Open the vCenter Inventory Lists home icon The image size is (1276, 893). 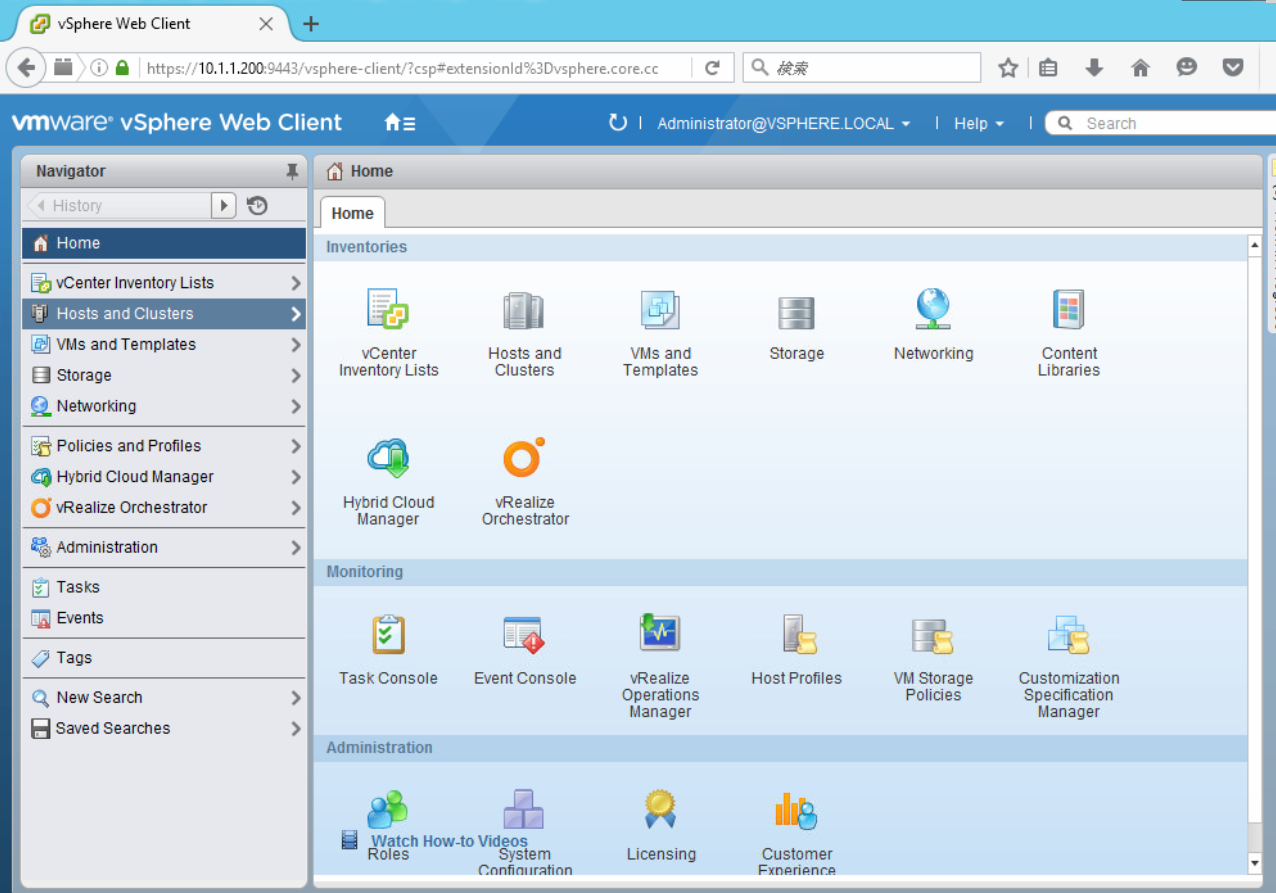tap(388, 311)
